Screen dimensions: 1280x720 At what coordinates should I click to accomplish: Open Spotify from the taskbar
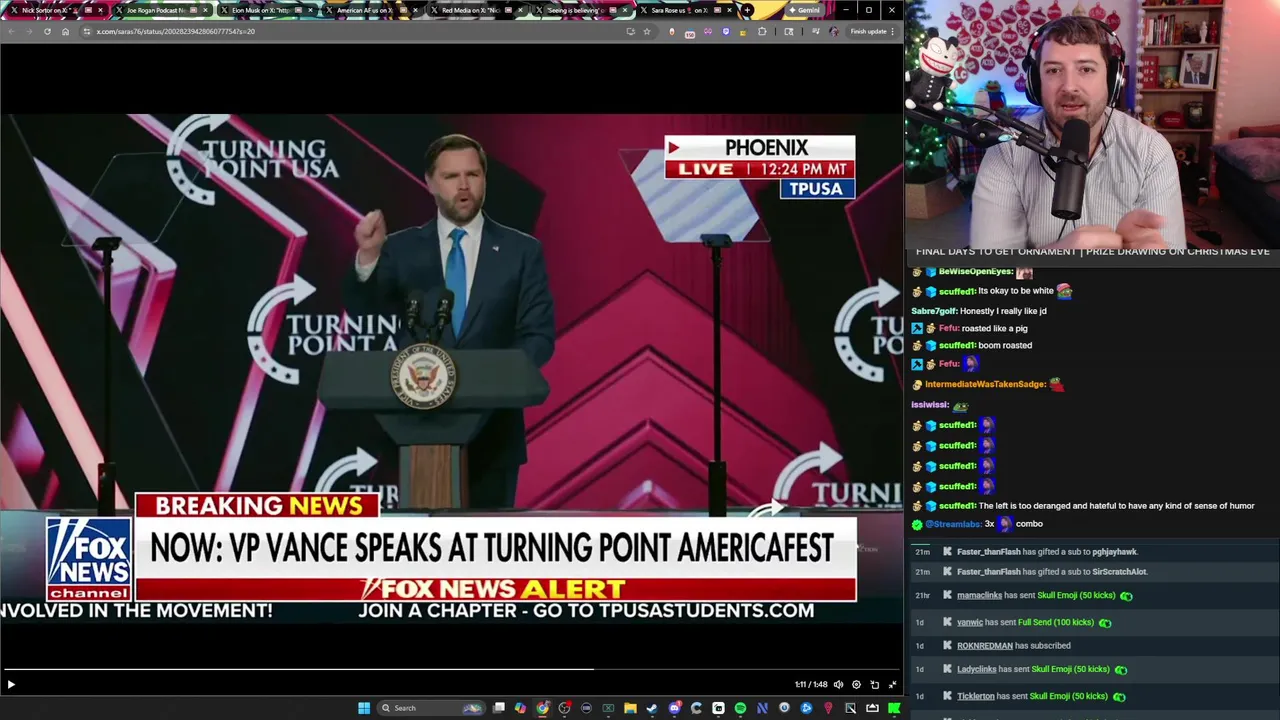click(740, 708)
